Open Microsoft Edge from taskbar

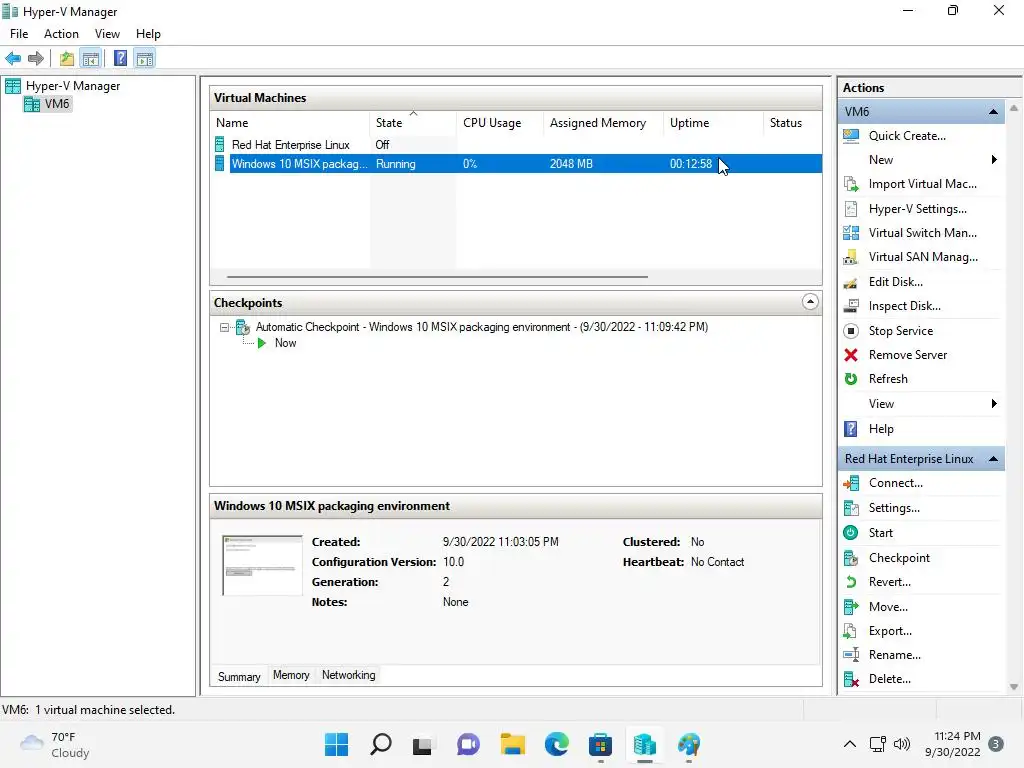[x=556, y=744]
